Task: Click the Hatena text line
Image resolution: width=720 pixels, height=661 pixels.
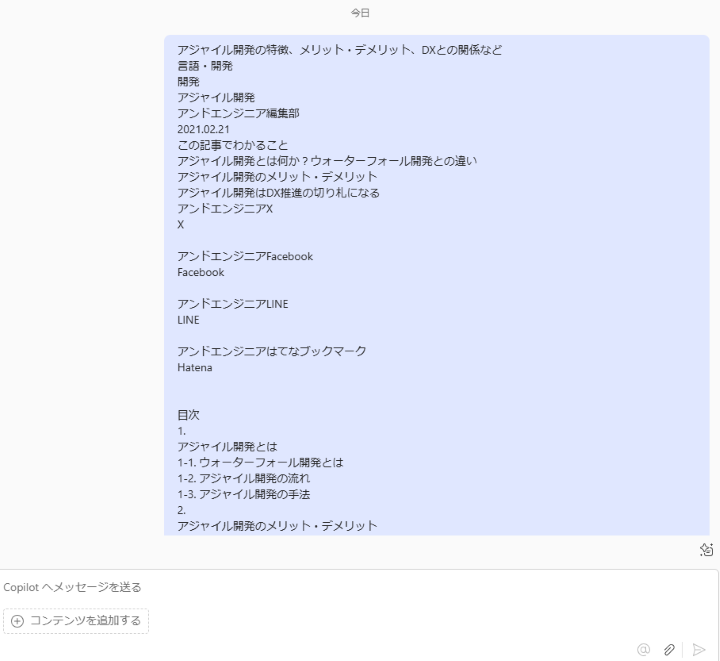Action: (x=195, y=367)
